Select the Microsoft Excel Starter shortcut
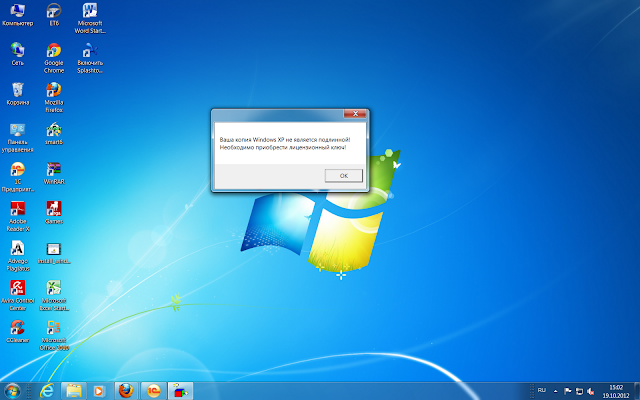 coord(54,296)
